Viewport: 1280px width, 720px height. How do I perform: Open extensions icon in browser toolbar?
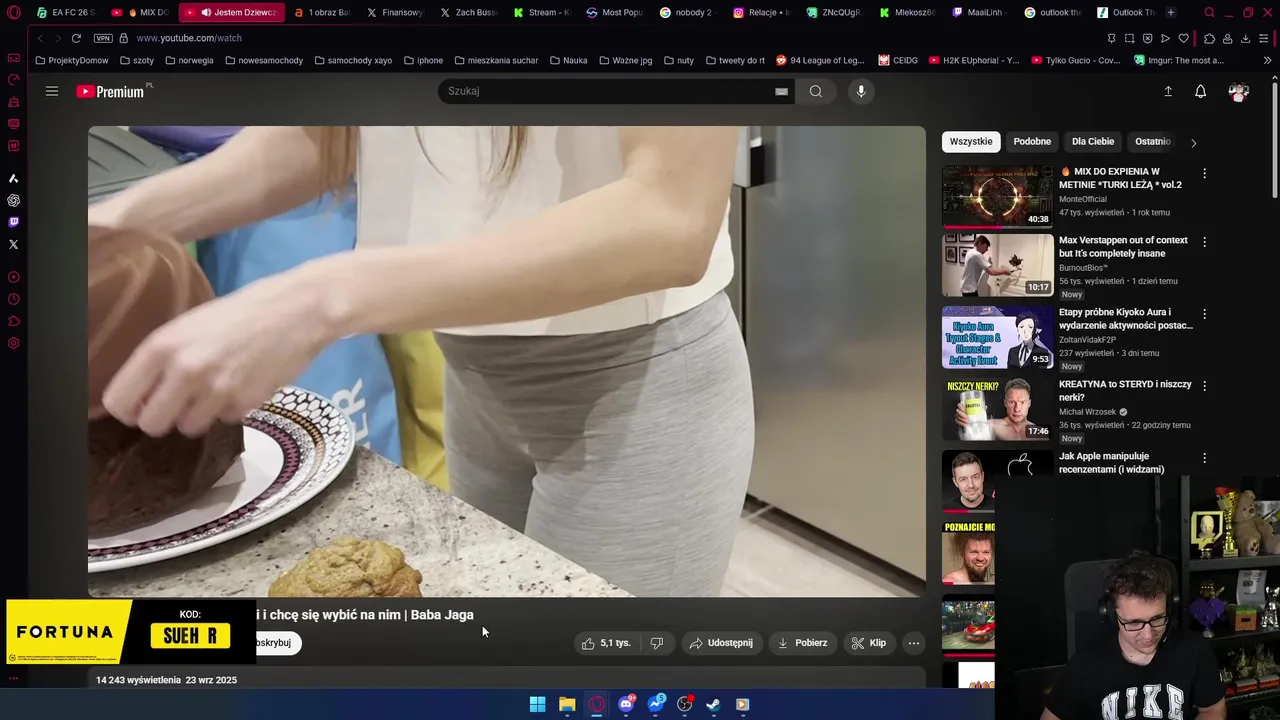[x=1209, y=38]
